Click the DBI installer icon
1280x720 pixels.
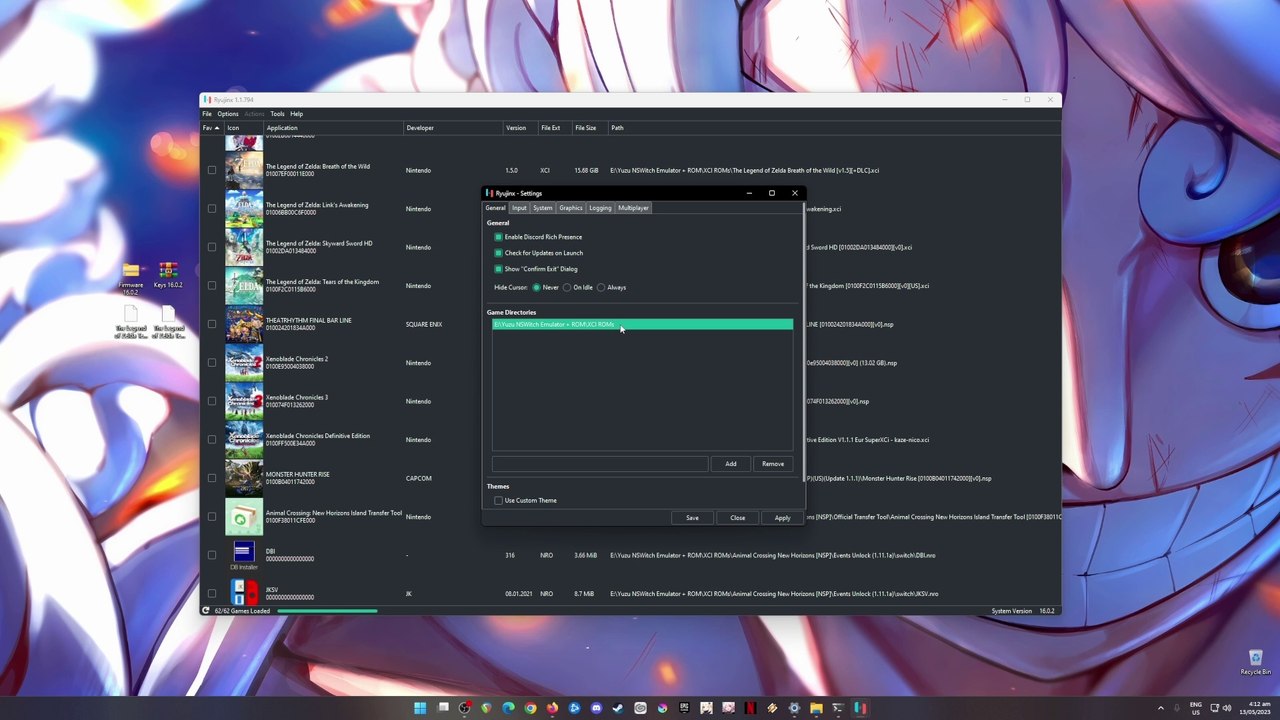(243, 555)
